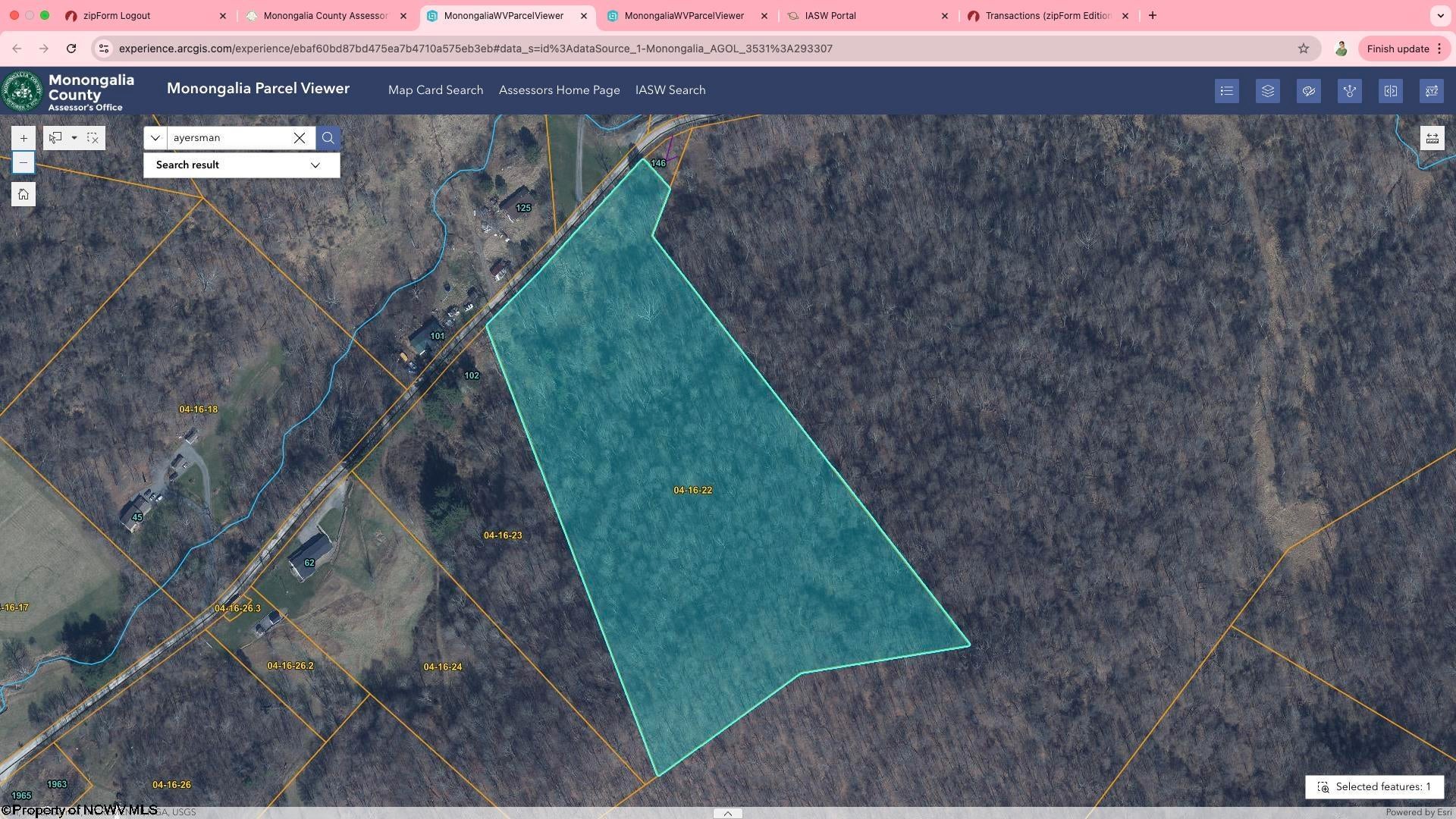Bookmark this page with star

point(1303,49)
